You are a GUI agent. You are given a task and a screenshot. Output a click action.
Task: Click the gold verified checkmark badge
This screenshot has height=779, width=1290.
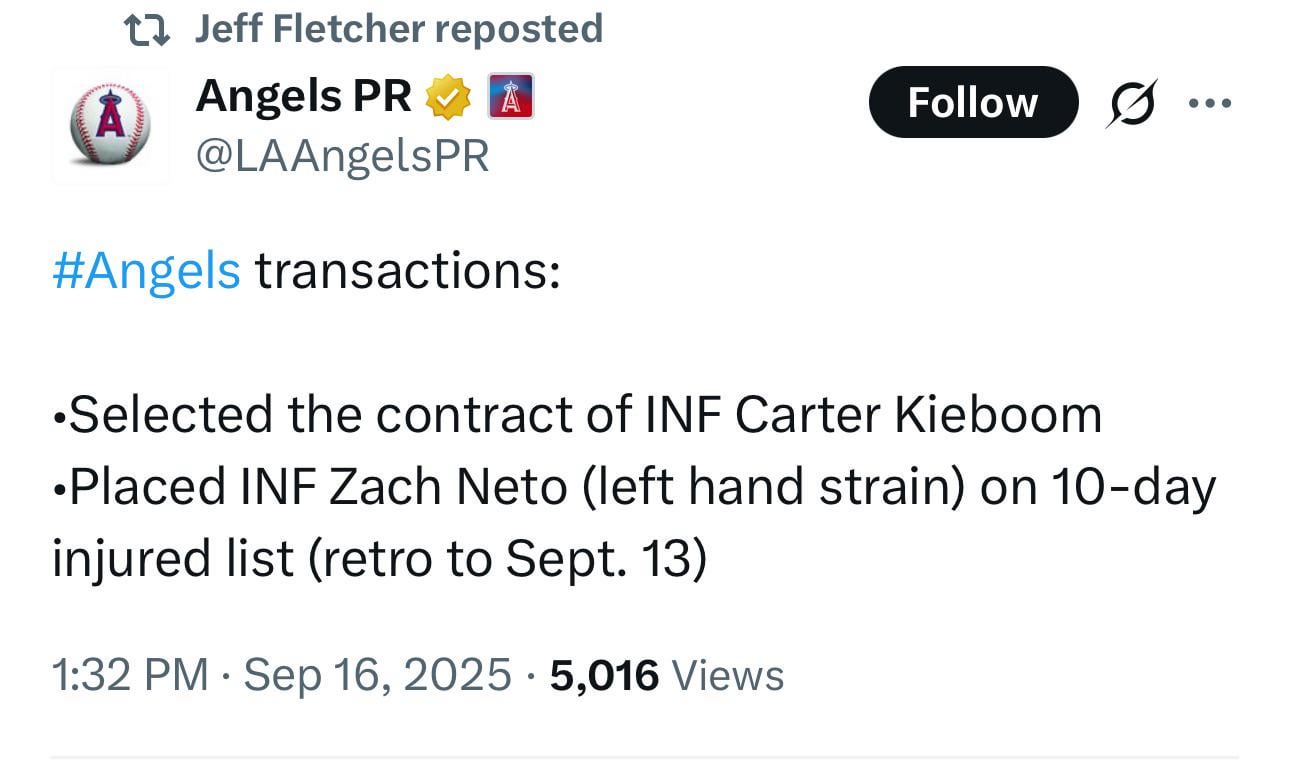pos(449,98)
